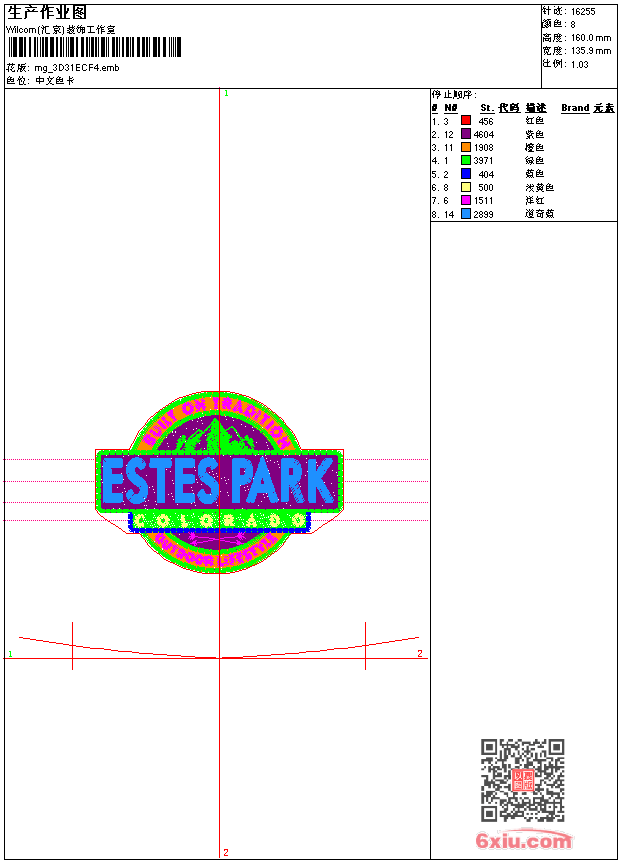Click the 米黄色 color description
The width and height of the screenshot is (620, 860).
pyautogui.click(x=540, y=187)
